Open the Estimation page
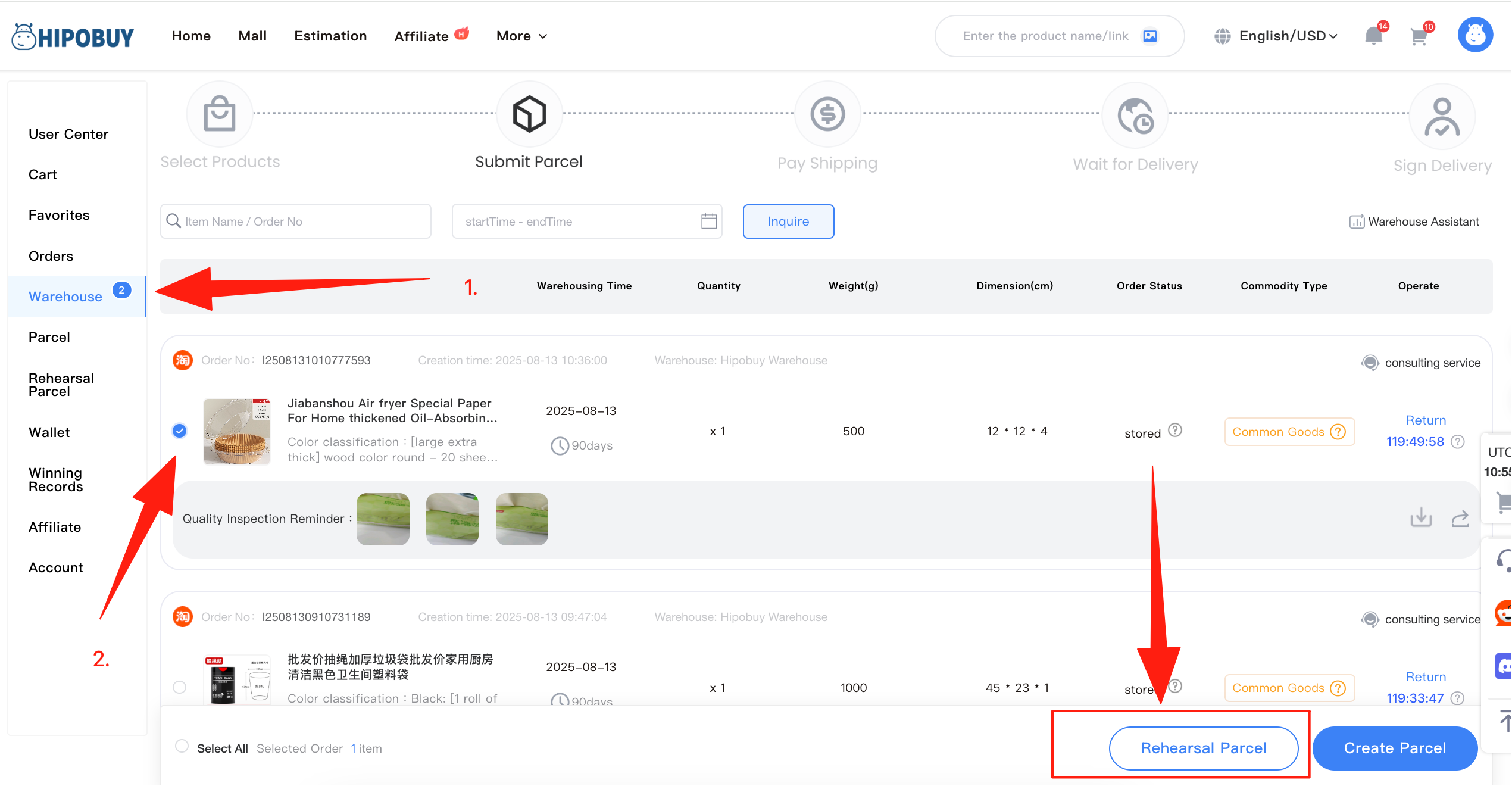Screen dimensions: 1512x786 330,36
